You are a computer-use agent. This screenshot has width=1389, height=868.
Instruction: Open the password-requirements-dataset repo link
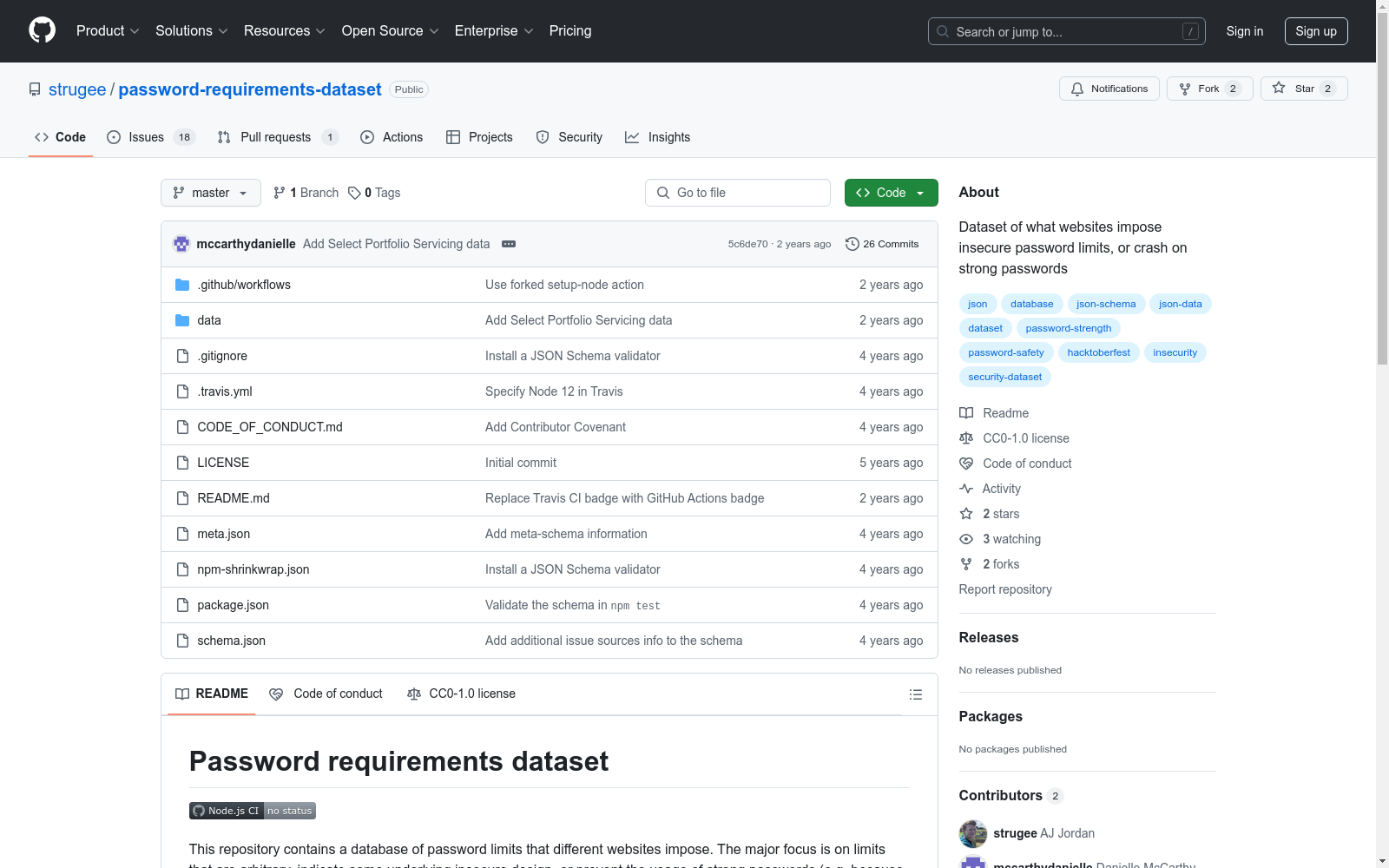pos(250,89)
